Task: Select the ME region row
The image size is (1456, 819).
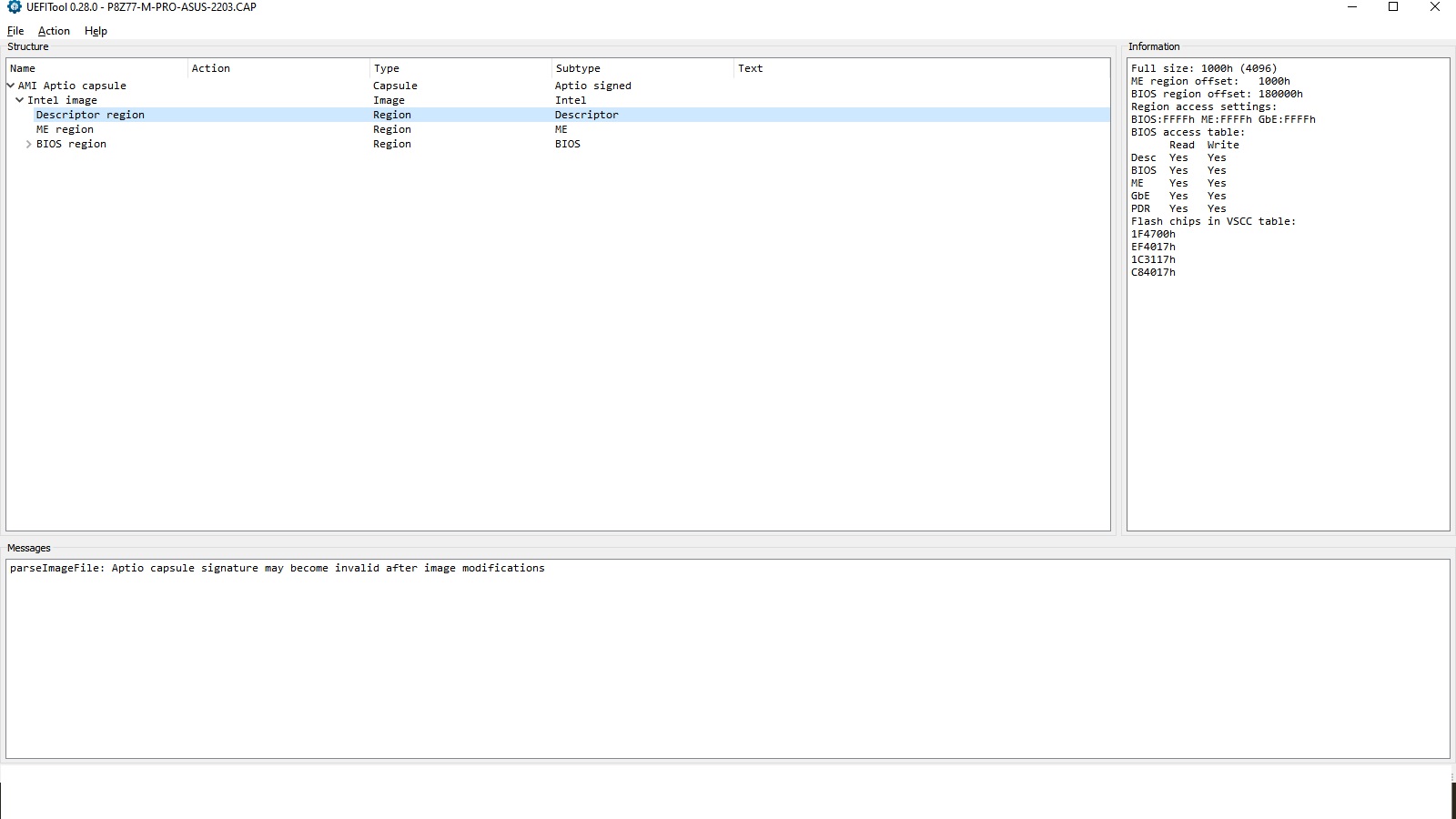Action: click(558, 129)
